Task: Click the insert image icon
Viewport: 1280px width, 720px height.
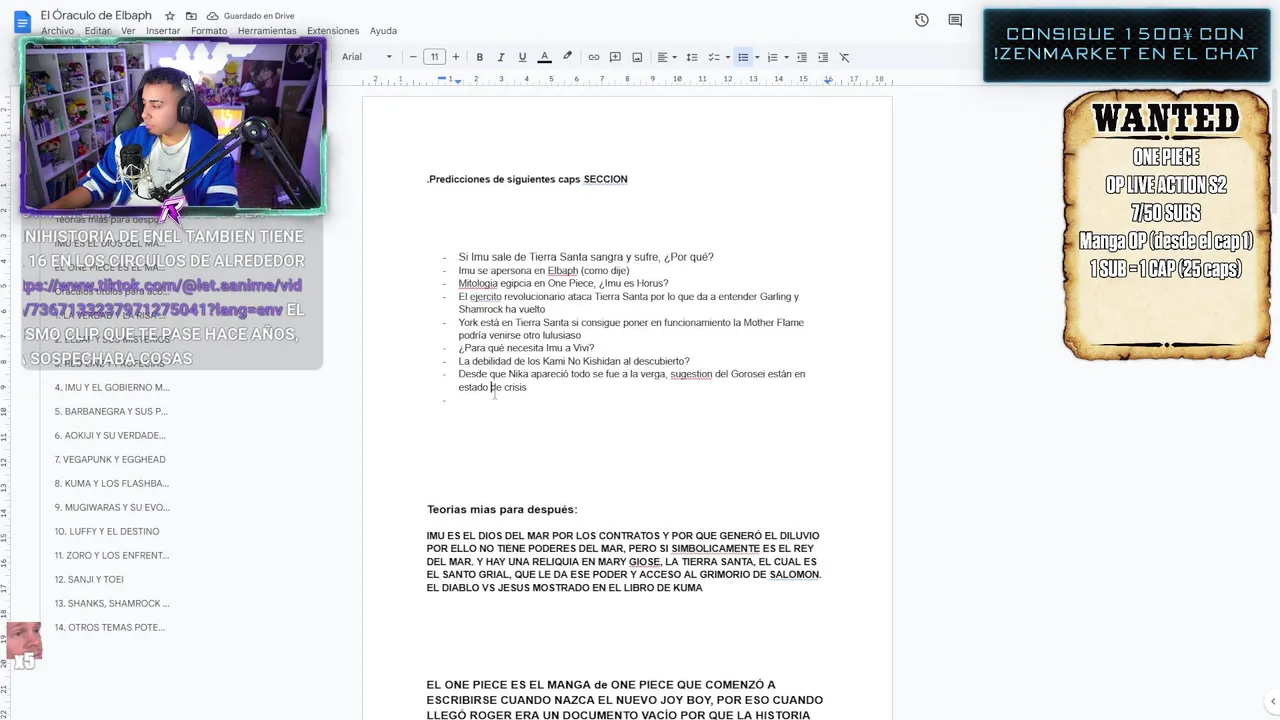Action: pyautogui.click(x=637, y=57)
